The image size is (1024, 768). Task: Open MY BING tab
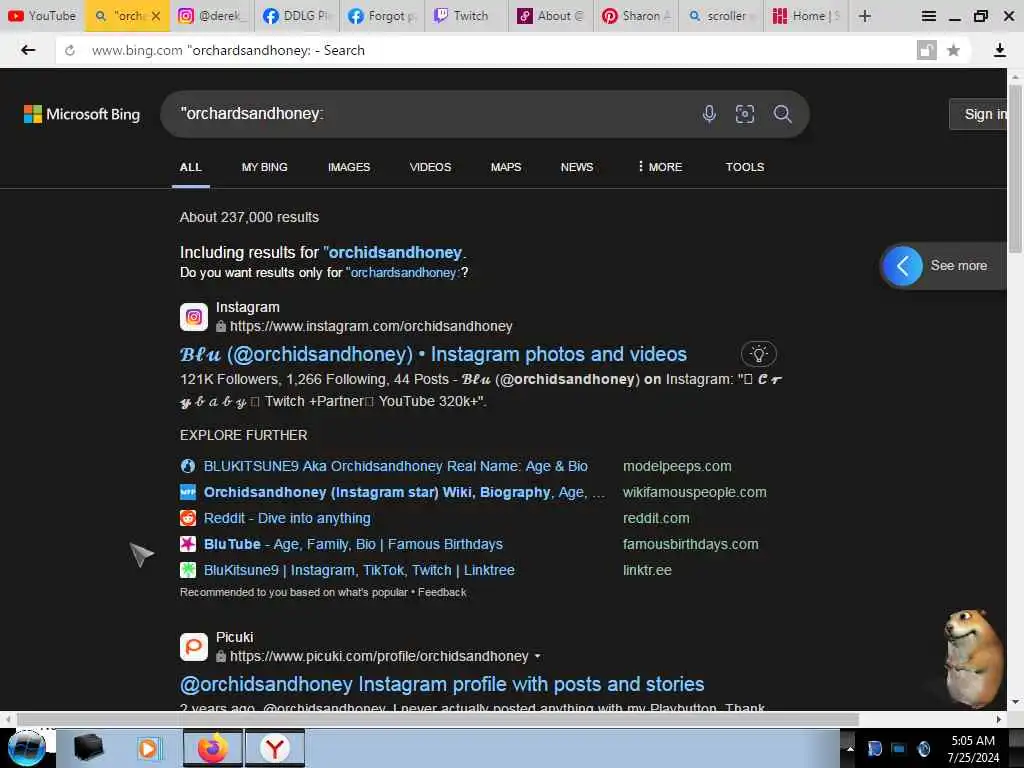click(264, 167)
